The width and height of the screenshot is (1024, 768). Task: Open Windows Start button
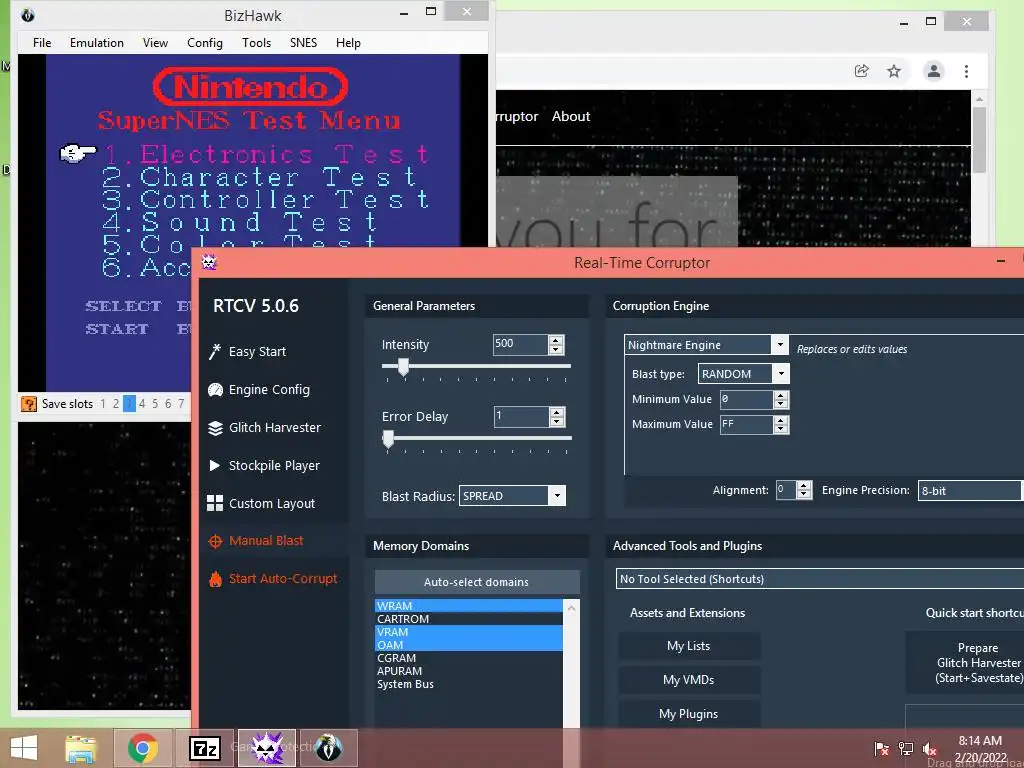point(24,748)
